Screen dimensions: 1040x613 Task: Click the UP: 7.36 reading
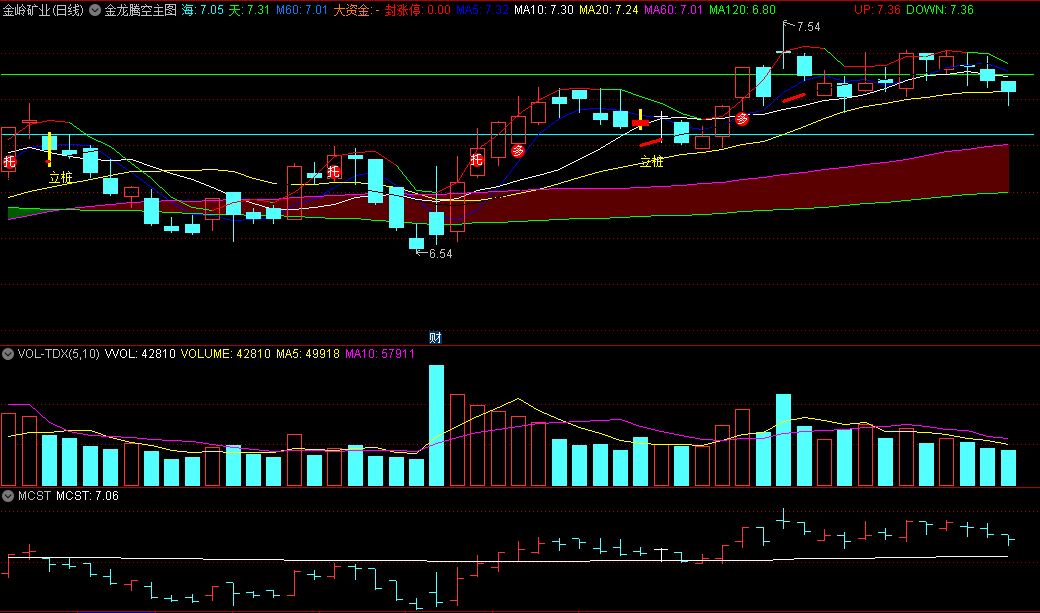pyautogui.click(x=877, y=10)
